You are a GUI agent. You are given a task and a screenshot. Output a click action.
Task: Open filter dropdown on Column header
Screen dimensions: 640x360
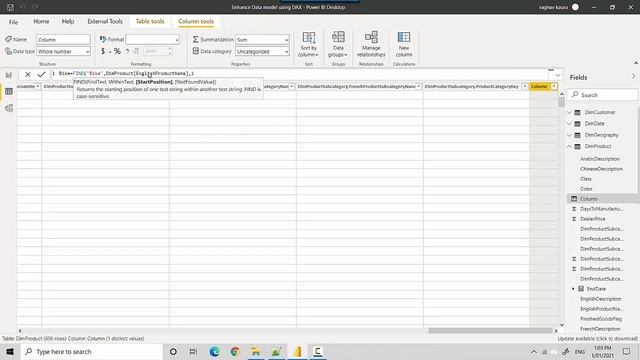[x=554, y=86]
